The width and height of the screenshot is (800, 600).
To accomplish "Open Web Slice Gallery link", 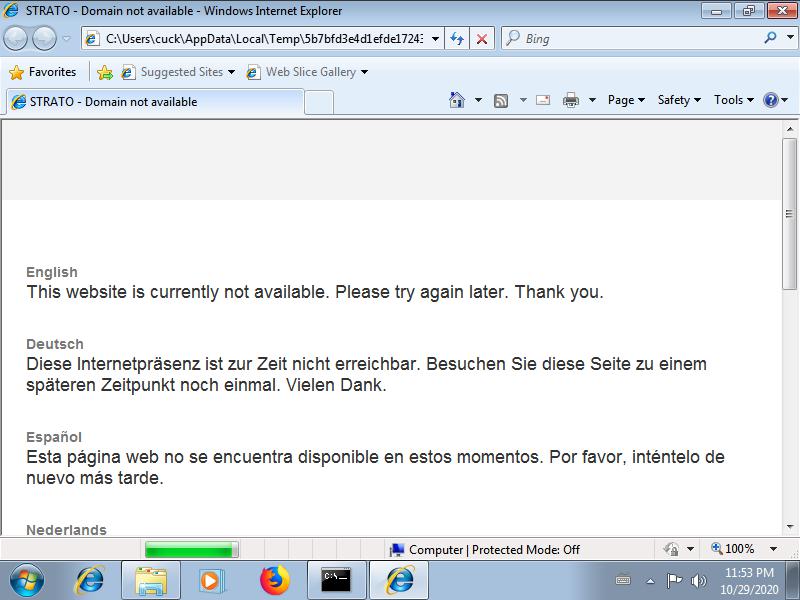I will 307,72.
